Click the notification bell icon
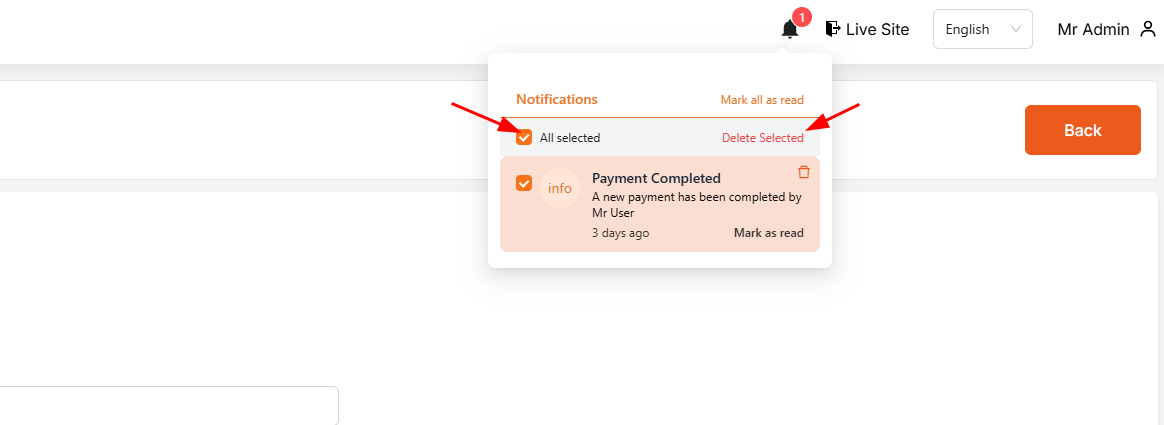The height and width of the screenshot is (425, 1164). point(789,30)
